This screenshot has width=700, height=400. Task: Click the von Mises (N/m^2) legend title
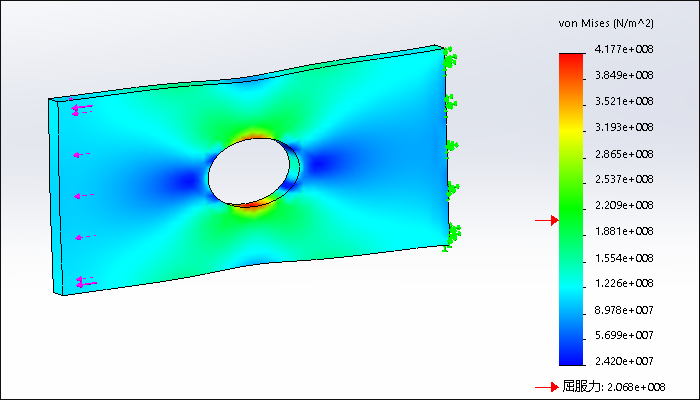606,24
